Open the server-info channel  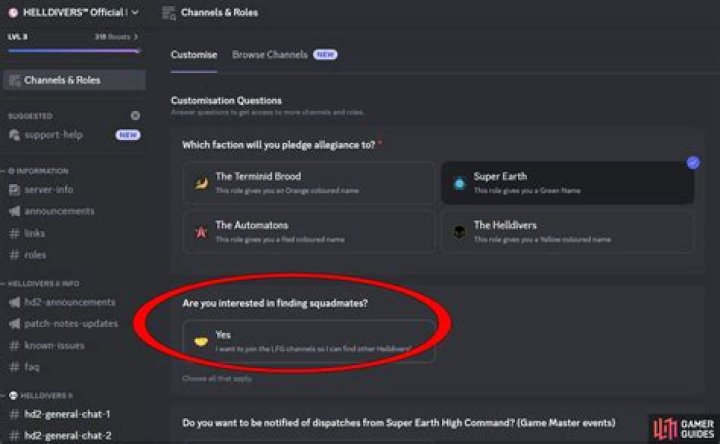(x=48, y=189)
